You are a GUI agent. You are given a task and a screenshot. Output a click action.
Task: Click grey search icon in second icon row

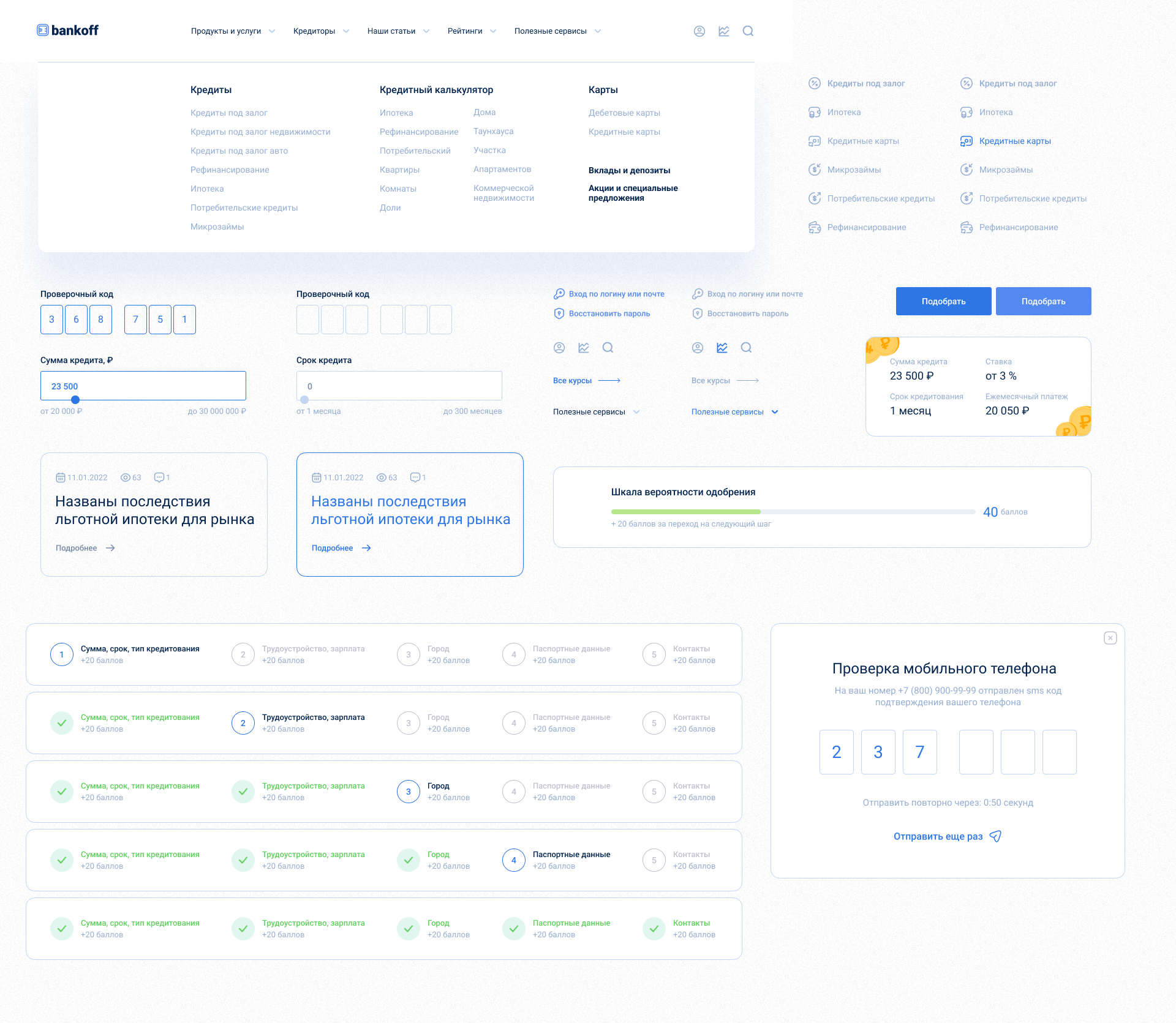pyautogui.click(x=746, y=348)
